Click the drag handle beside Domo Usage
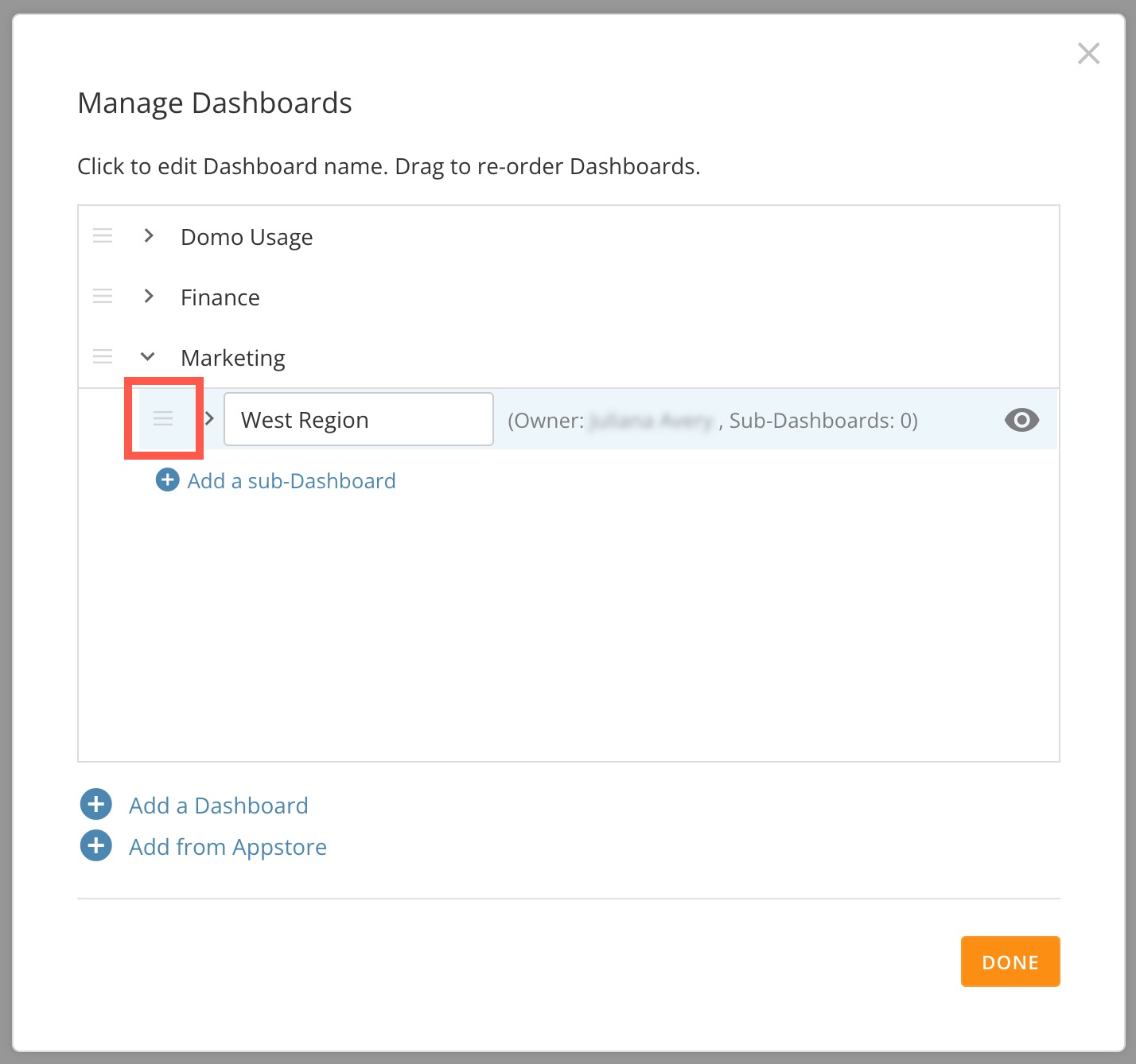Image resolution: width=1136 pixels, height=1064 pixels. tap(103, 235)
